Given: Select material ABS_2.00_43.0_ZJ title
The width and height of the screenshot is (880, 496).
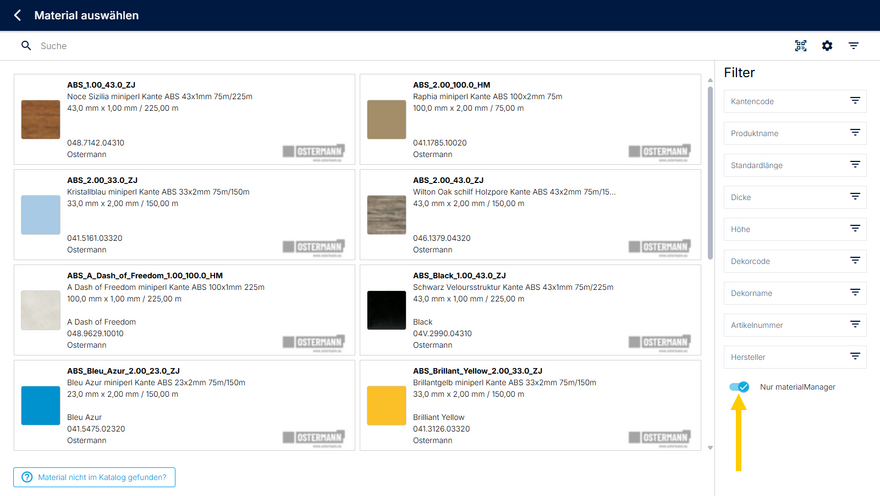Looking at the screenshot, I should 448,180.
